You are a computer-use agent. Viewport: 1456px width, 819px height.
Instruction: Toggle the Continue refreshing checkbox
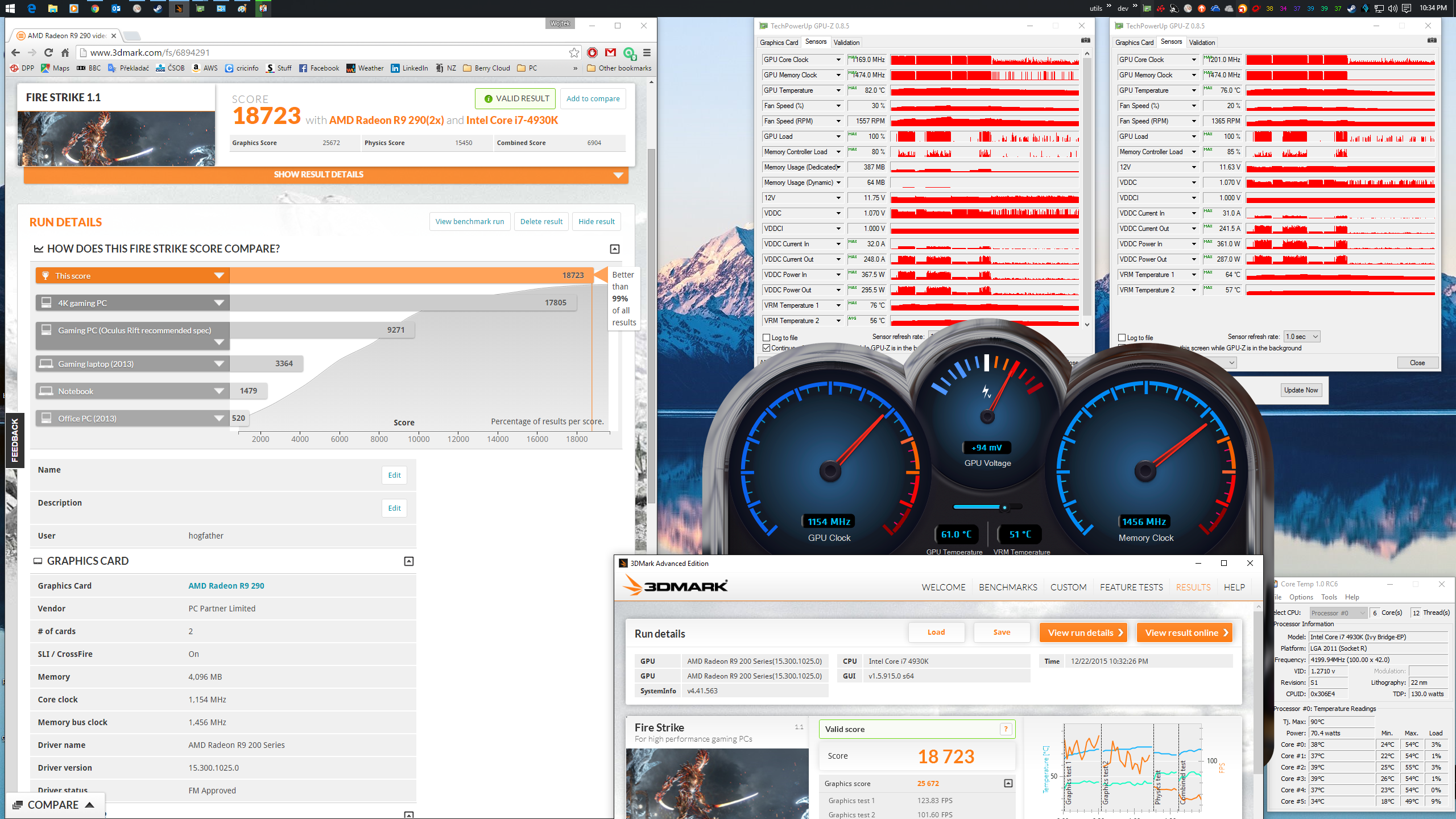pos(767,348)
